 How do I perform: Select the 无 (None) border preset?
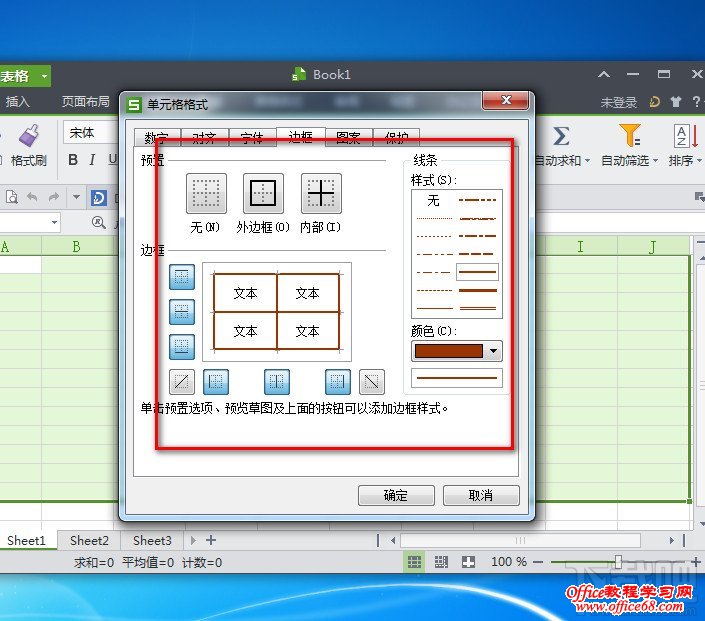(x=206, y=194)
